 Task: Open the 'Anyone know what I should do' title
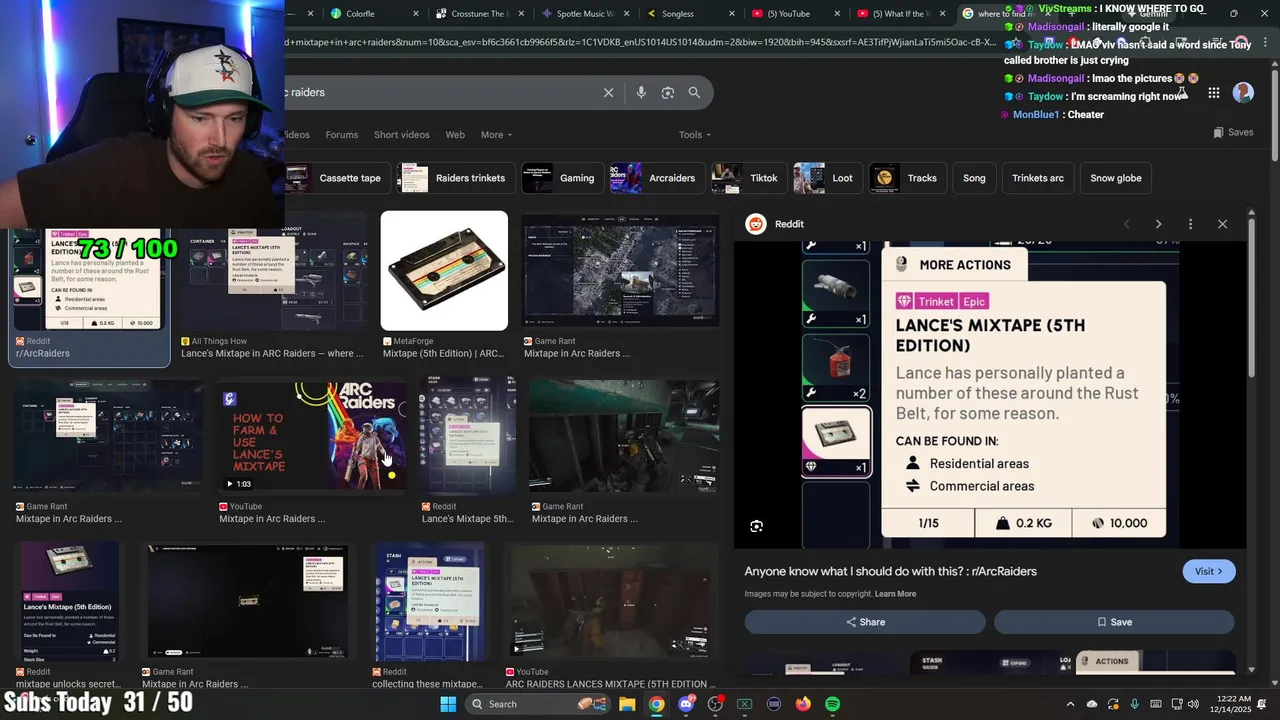pyautogui.click(x=890, y=571)
